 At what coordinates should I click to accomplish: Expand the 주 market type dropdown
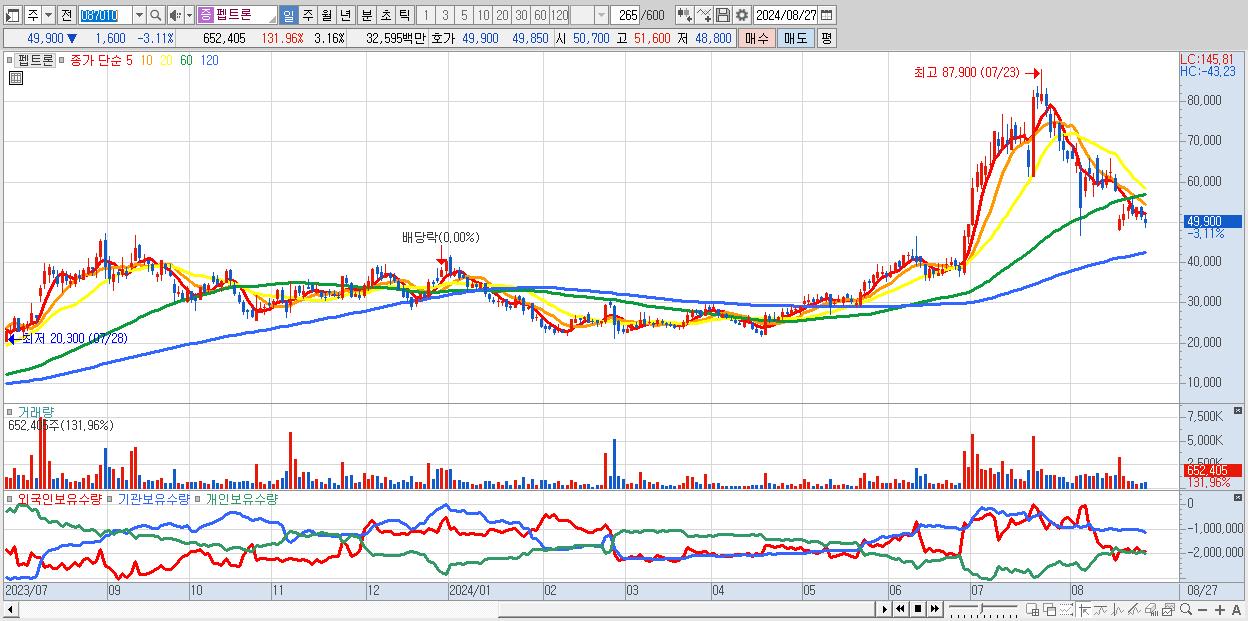click(x=48, y=15)
